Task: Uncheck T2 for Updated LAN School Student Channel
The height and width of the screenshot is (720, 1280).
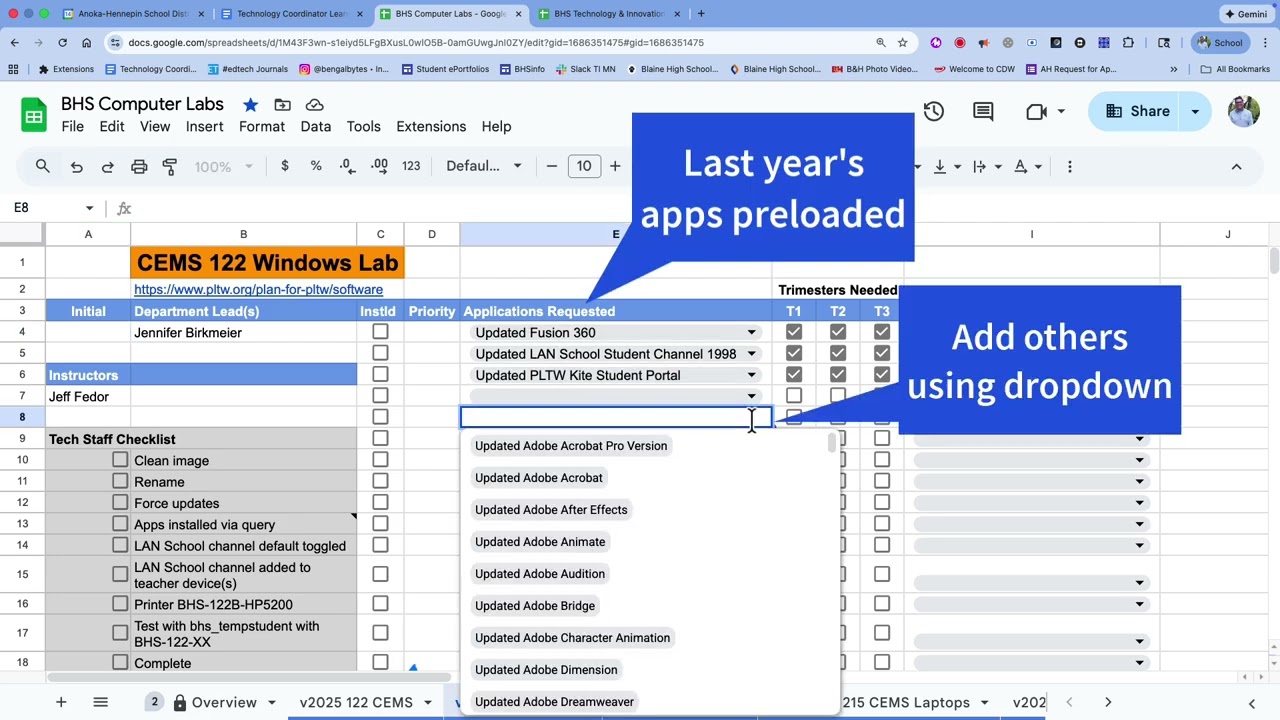Action: (838, 353)
